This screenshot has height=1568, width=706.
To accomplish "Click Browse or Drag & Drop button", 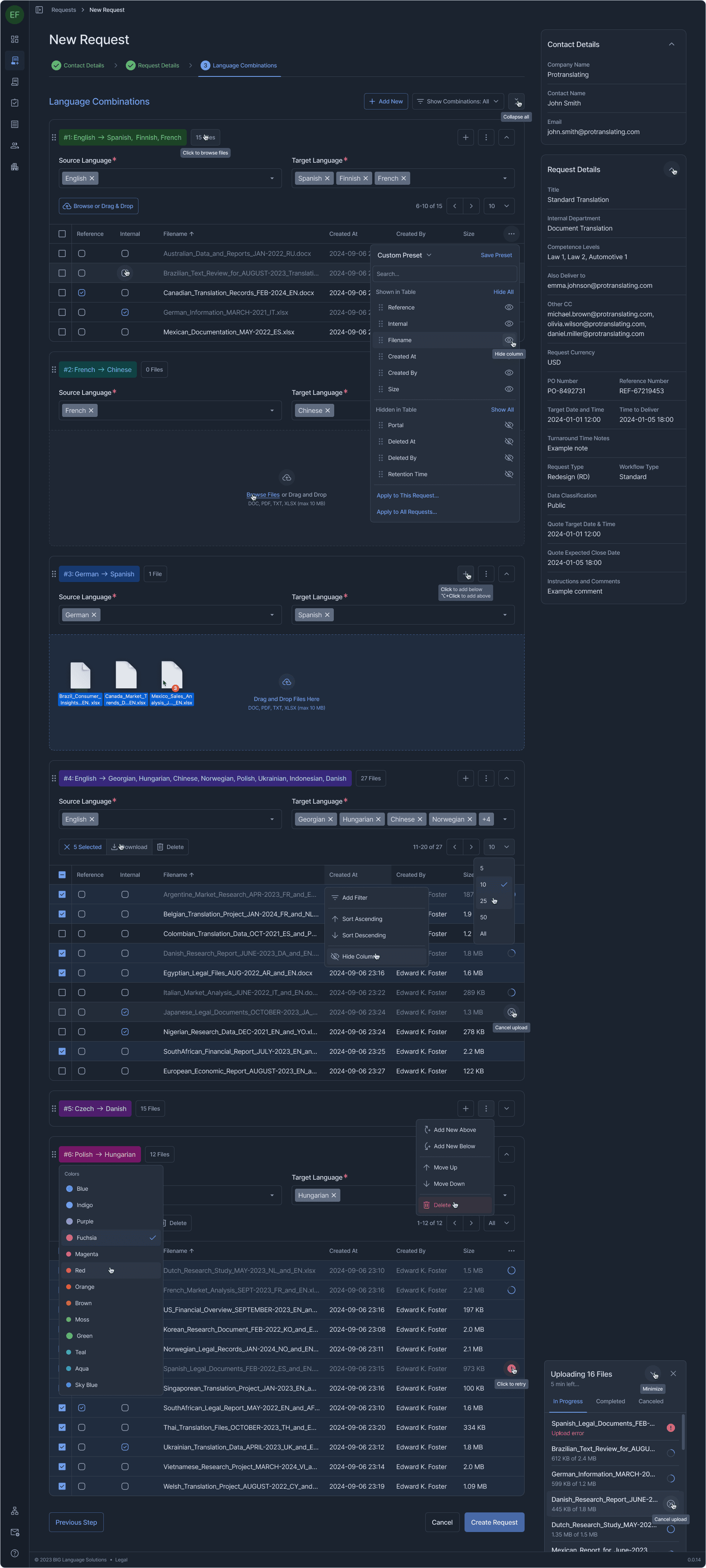I will coord(98,206).
